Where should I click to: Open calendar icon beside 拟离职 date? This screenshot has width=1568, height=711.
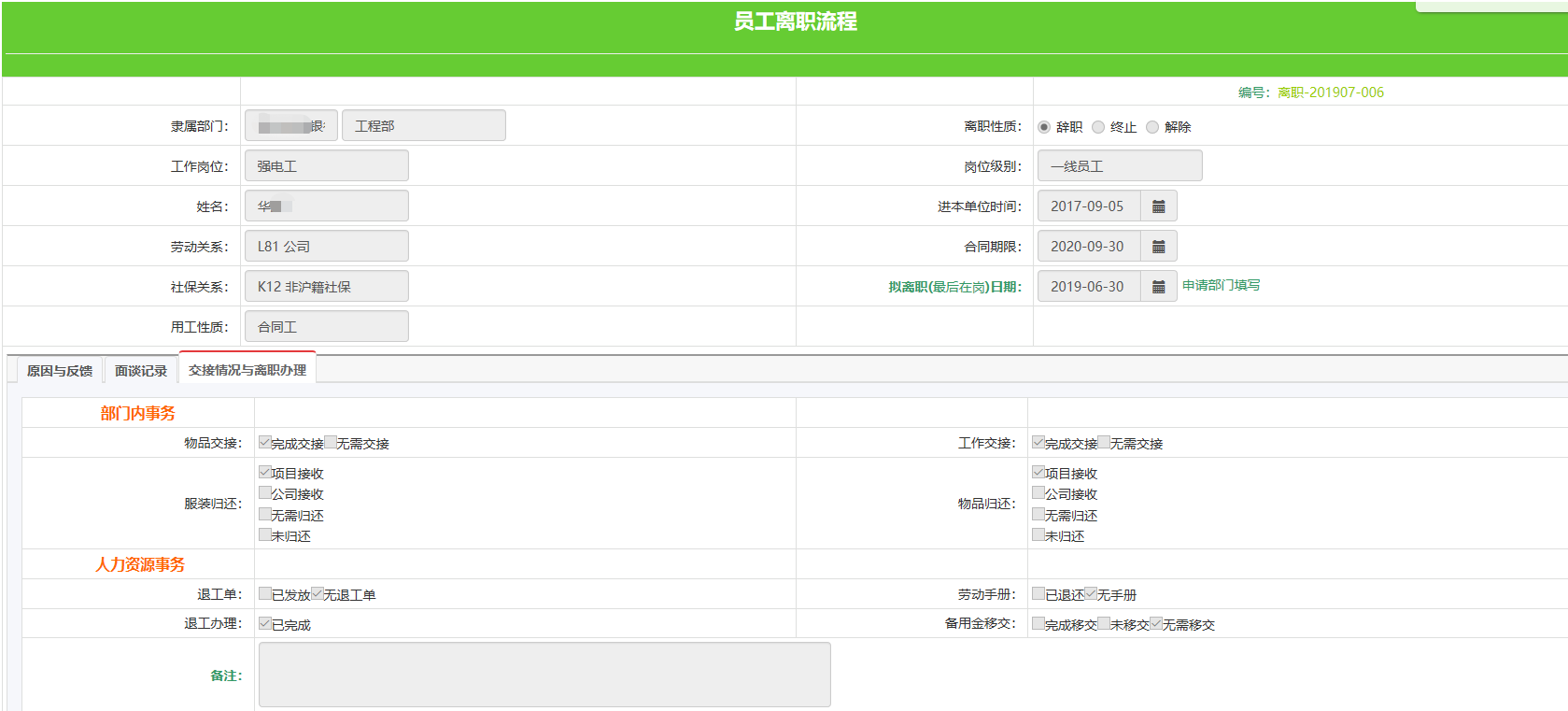[x=1158, y=287]
